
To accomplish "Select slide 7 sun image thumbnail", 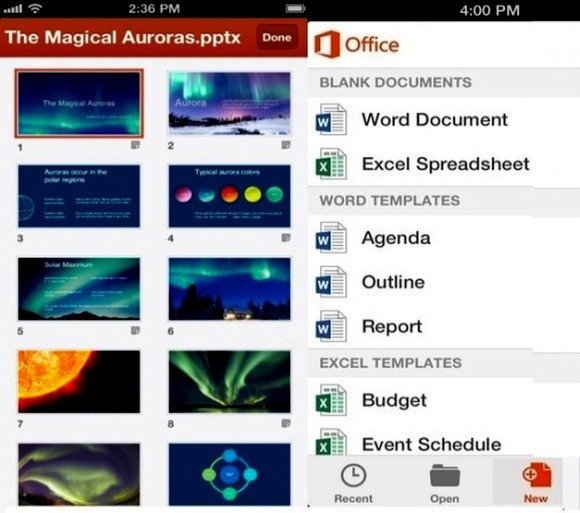I will point(79,382).
